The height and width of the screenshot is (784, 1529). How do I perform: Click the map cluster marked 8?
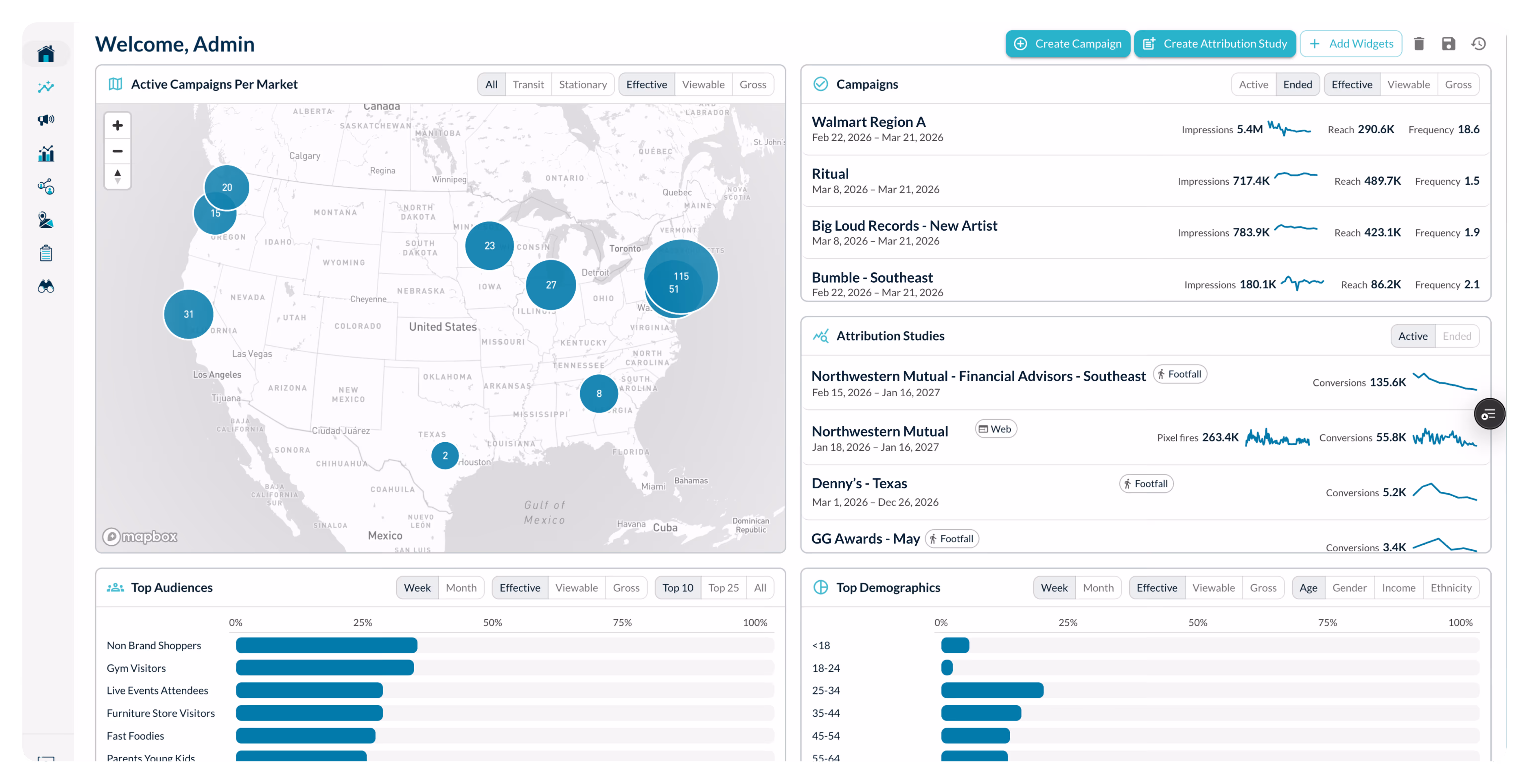599,393
